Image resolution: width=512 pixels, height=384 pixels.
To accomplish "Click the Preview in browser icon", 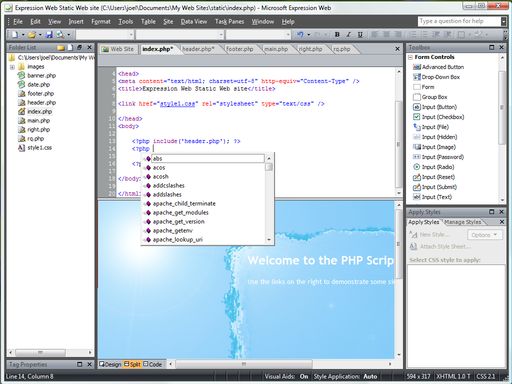I will [x=60, y=34].
